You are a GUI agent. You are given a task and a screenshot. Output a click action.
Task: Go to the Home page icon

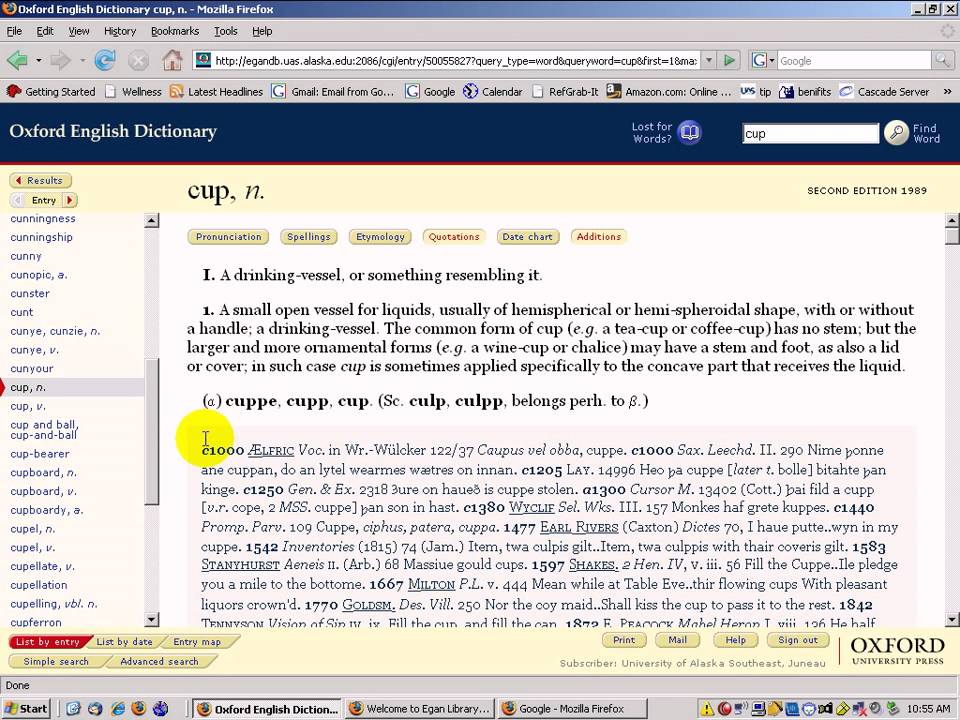coord(172,60)
